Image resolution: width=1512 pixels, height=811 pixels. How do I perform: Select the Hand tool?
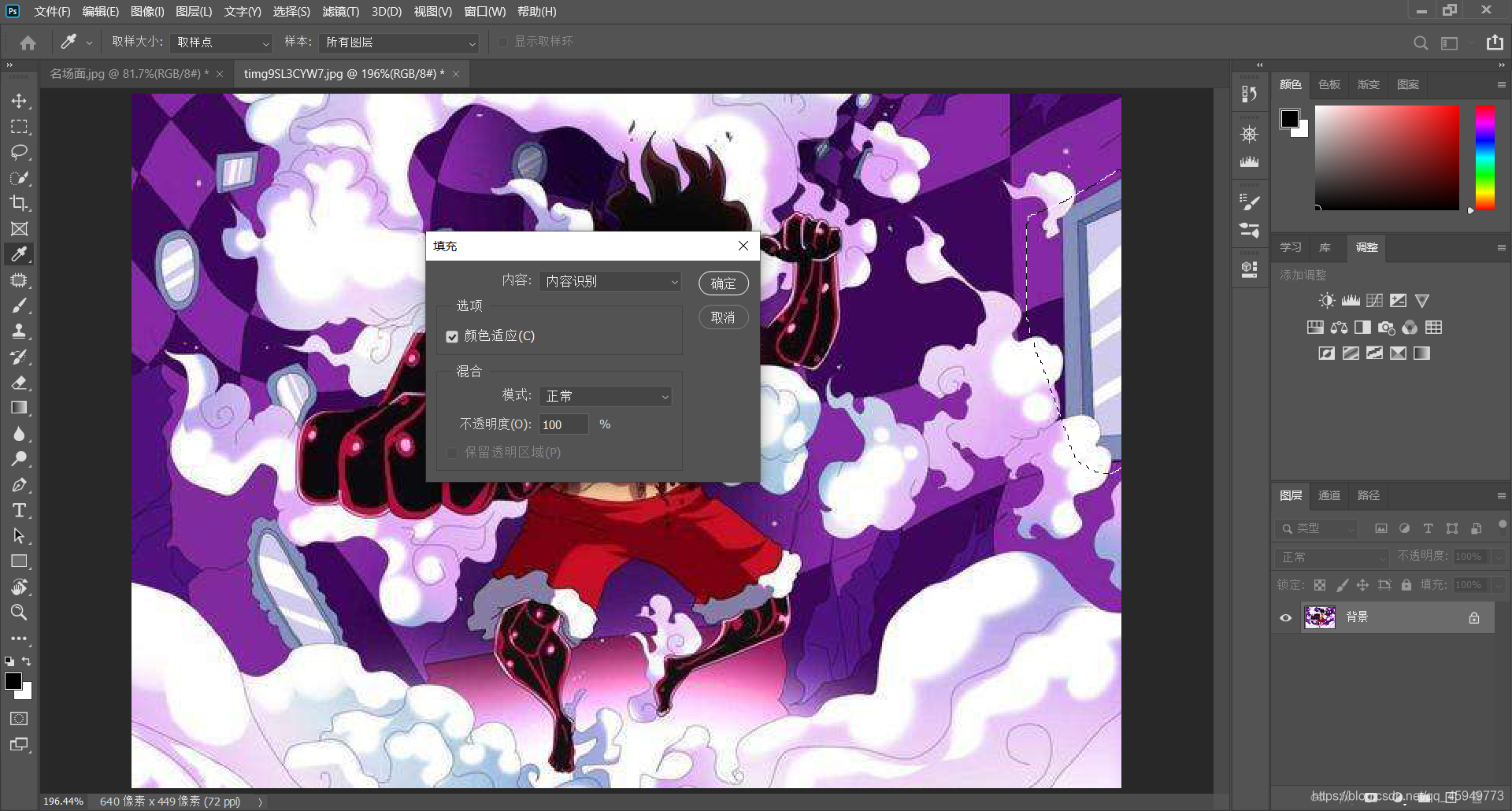[19, 587]
